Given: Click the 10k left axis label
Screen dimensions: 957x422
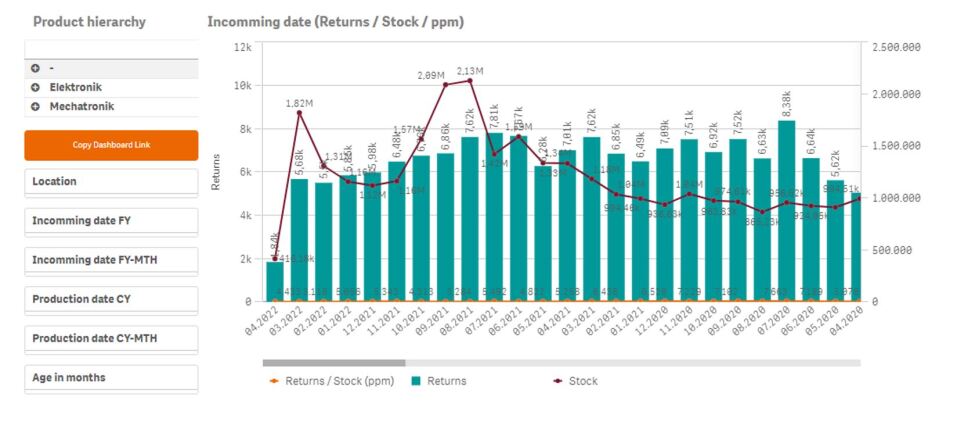Looking at the screenshot, I should tap(244, 85).
